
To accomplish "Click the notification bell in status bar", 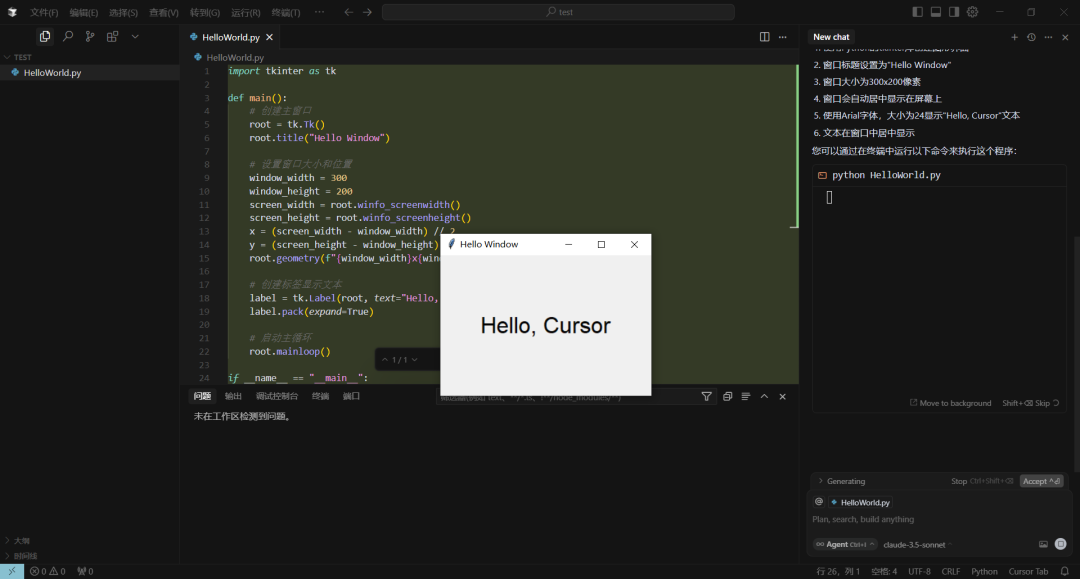I will [1065, 572].
